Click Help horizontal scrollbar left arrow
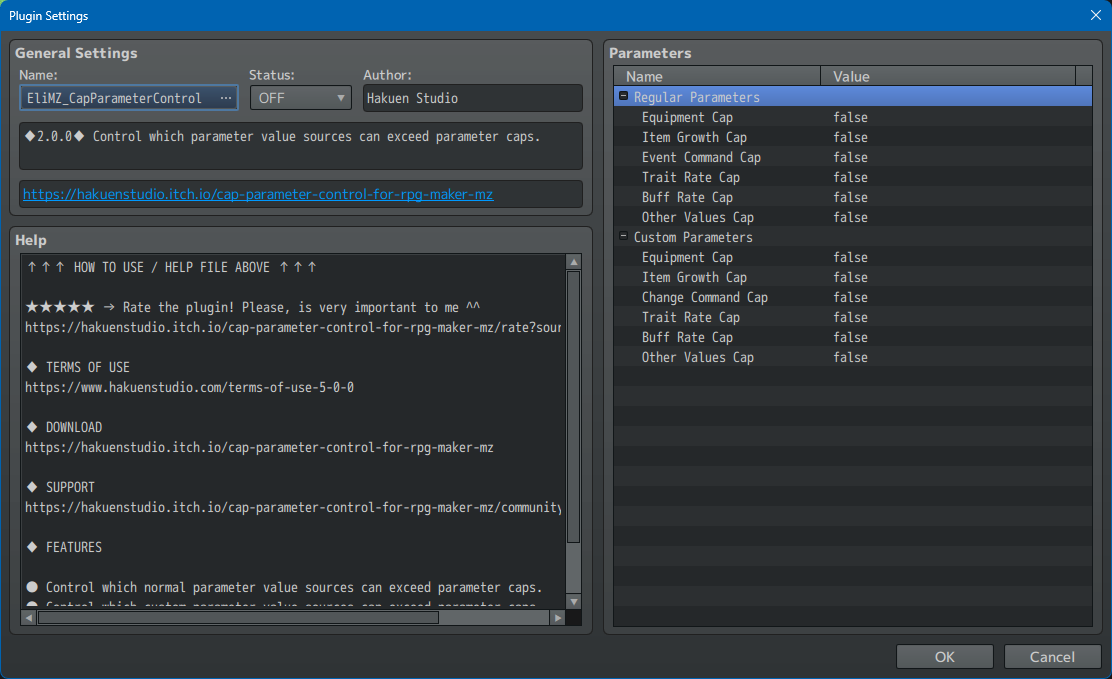This screenshot has width=1112, height=679. tap(28, 618)
